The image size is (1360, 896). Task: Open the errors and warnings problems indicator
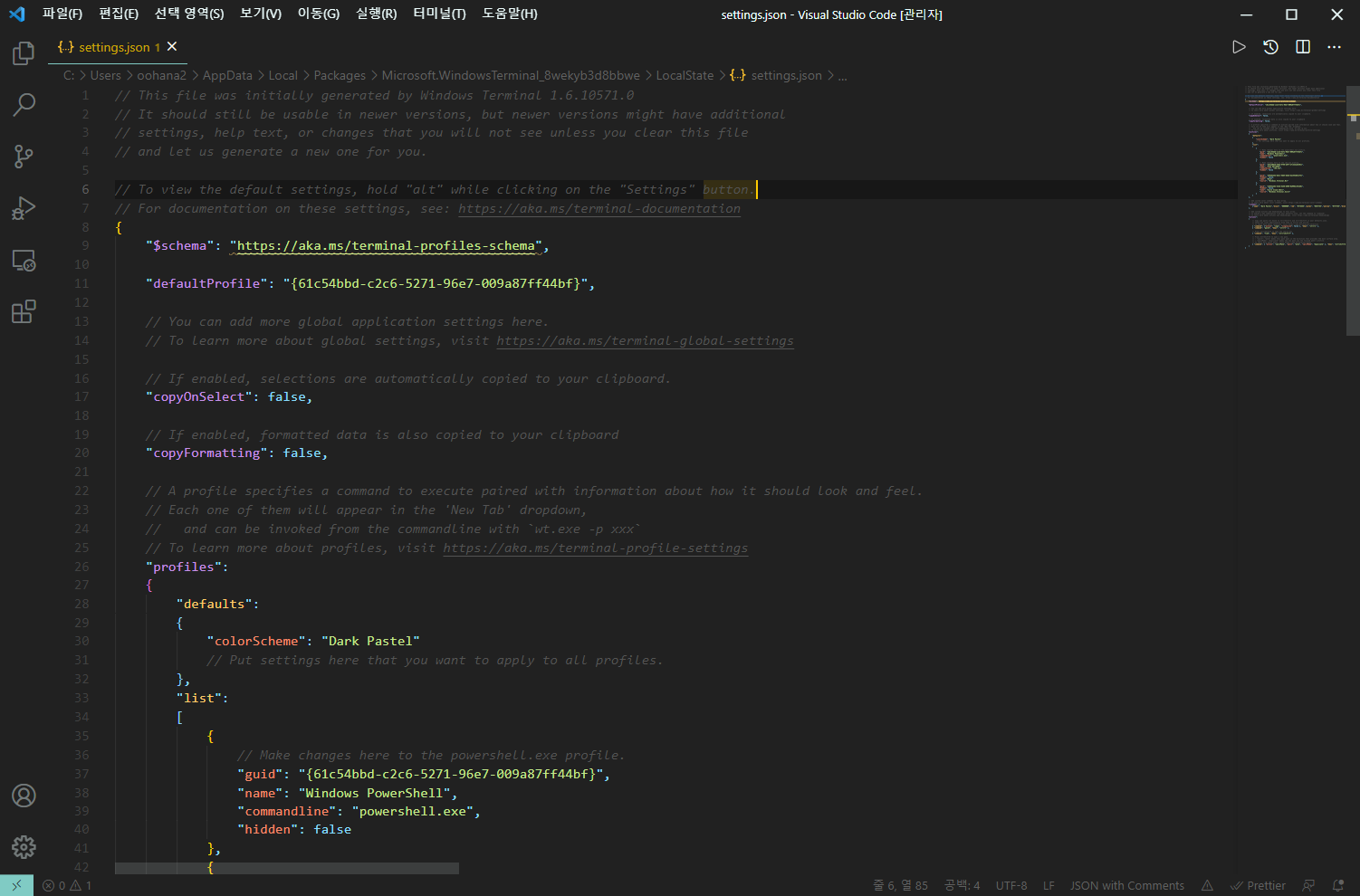pyautogui.click(x=67, y=886)
